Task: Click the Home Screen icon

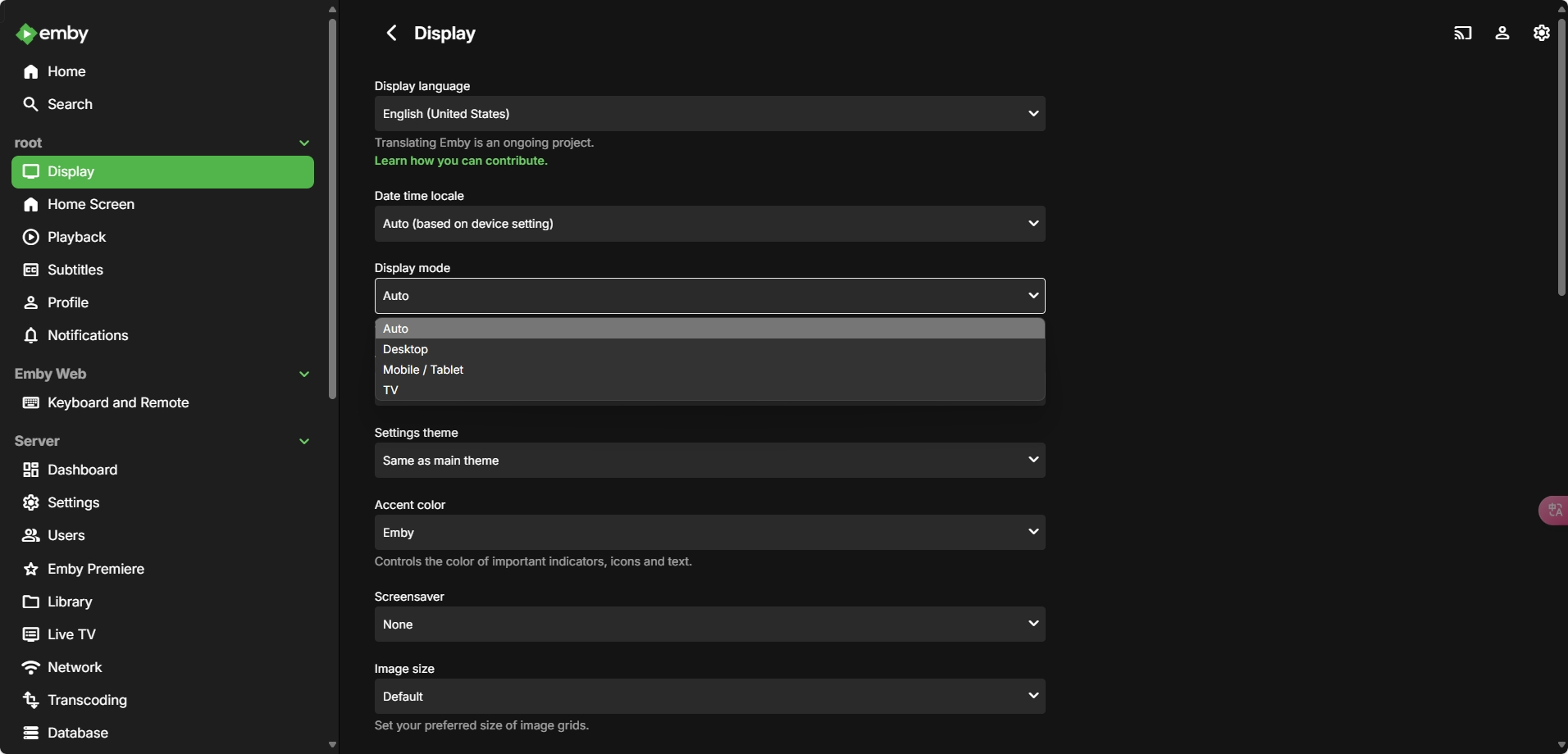Action: (31, 205)
